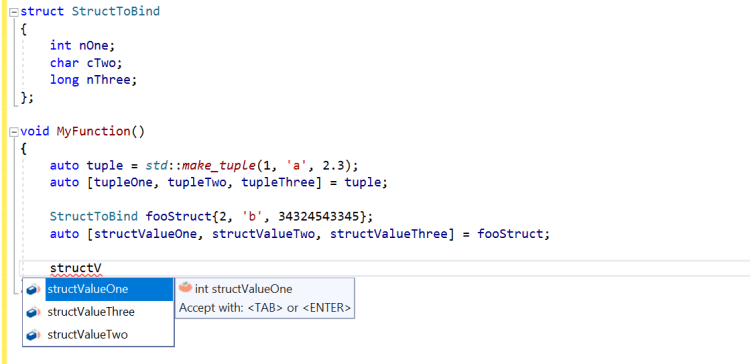Click the 'int structValueOne' tooltip text
This screenshot has width=750, height=364.
point(243,289)
